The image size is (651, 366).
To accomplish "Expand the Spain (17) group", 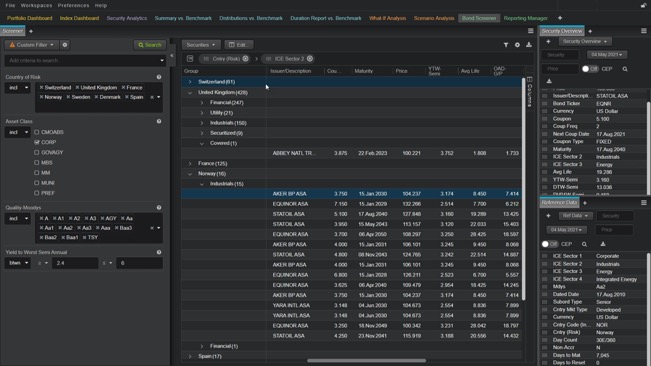I will coord(190,356).
